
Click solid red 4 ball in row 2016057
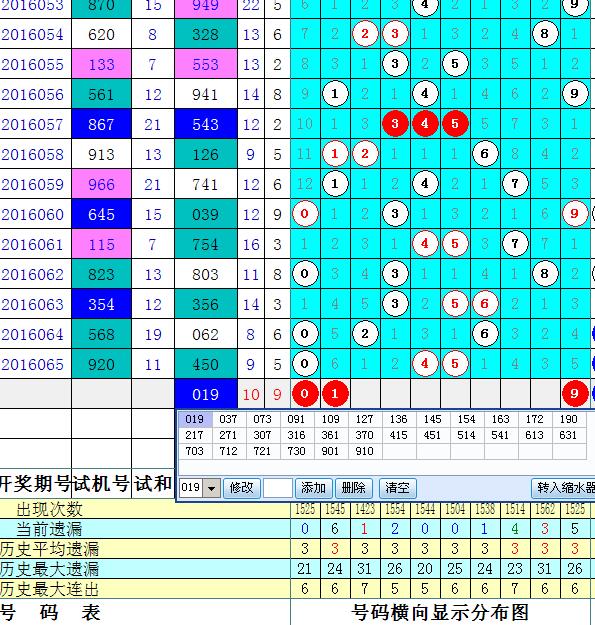425,124
